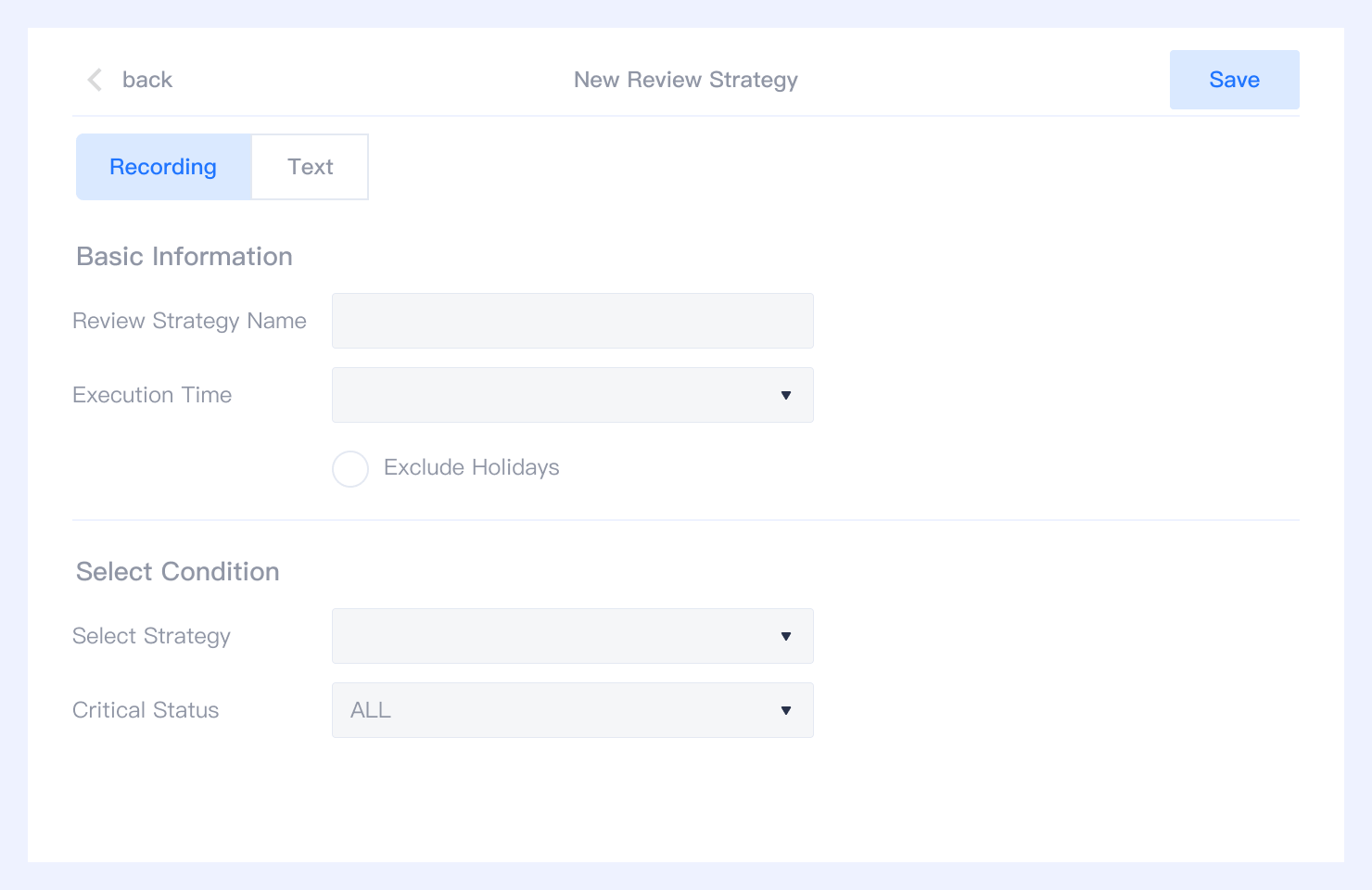Open the Select Strategy dropdown
1372x890 pixels.
[572, 636]
